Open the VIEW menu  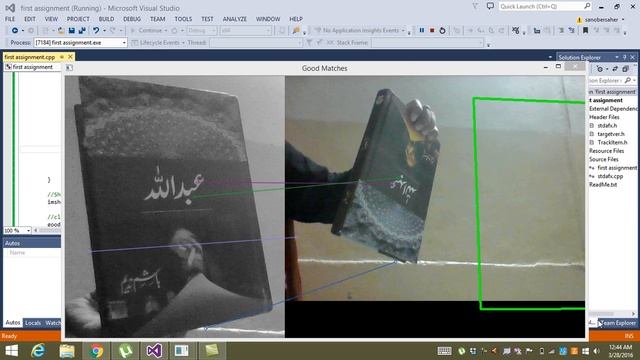point(51,19)
